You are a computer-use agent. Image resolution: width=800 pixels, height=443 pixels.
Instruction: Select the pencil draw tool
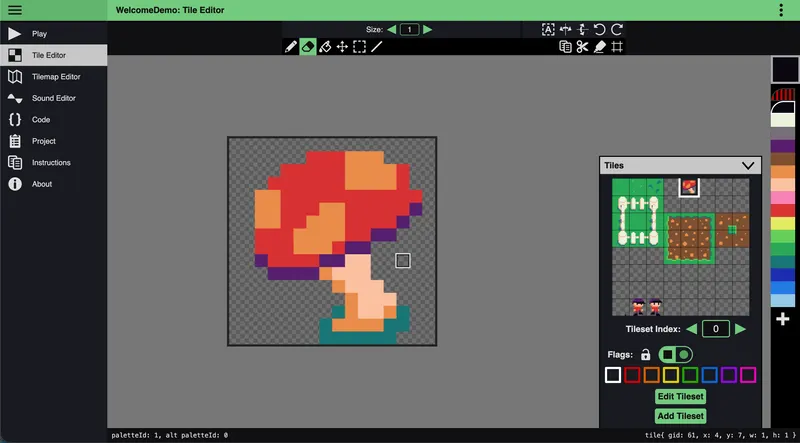pyautogui.click(x=291, y=47)
